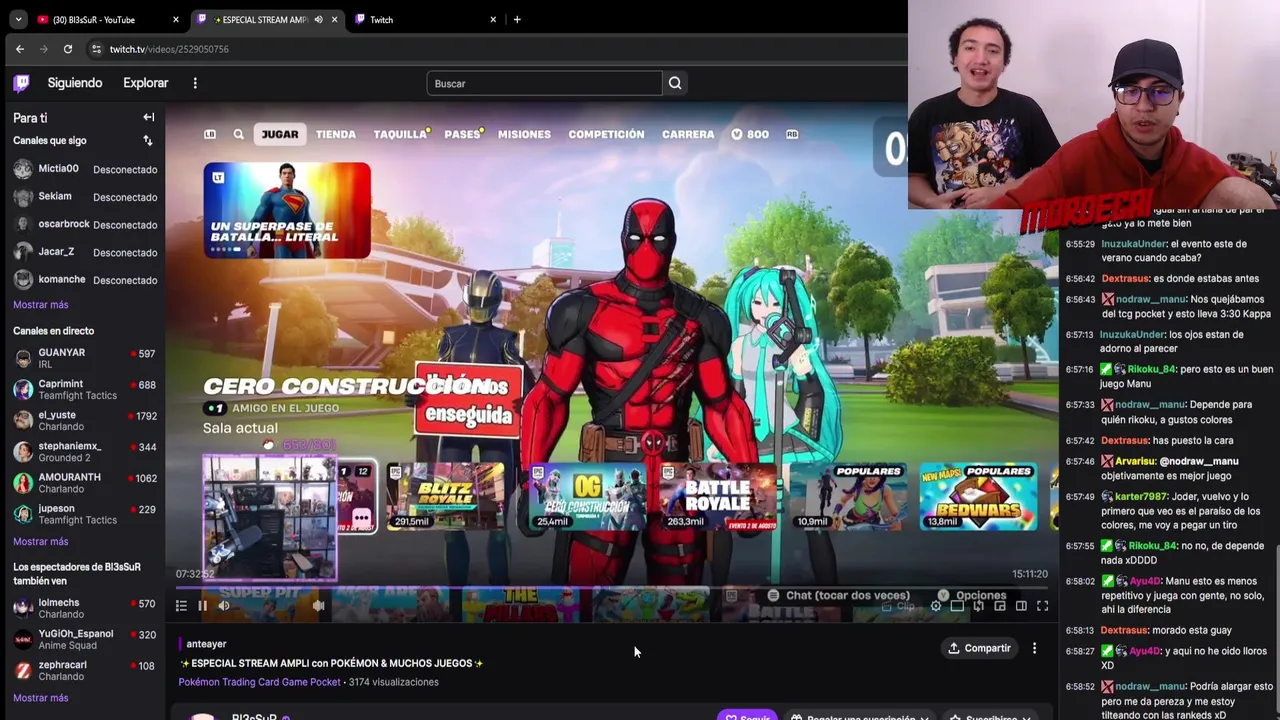Expand Mostrar más under viewers also watch
The height and width of the screenshot is (720, 1280).
tap(41, 697)
